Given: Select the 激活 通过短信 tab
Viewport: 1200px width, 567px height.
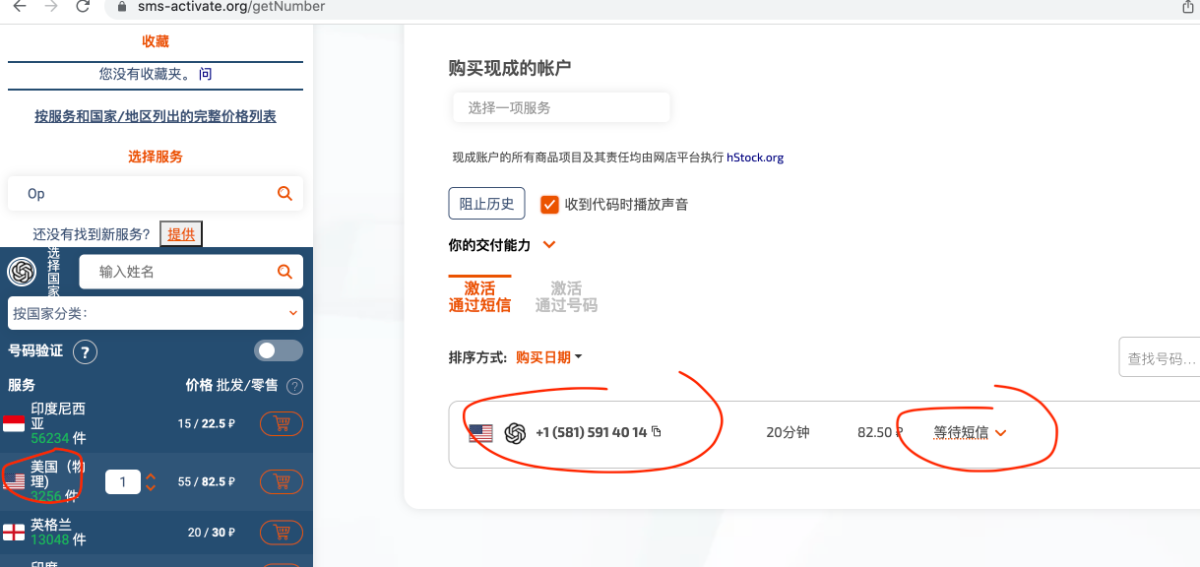Looking at the screenshot, I should coord(480,297).
